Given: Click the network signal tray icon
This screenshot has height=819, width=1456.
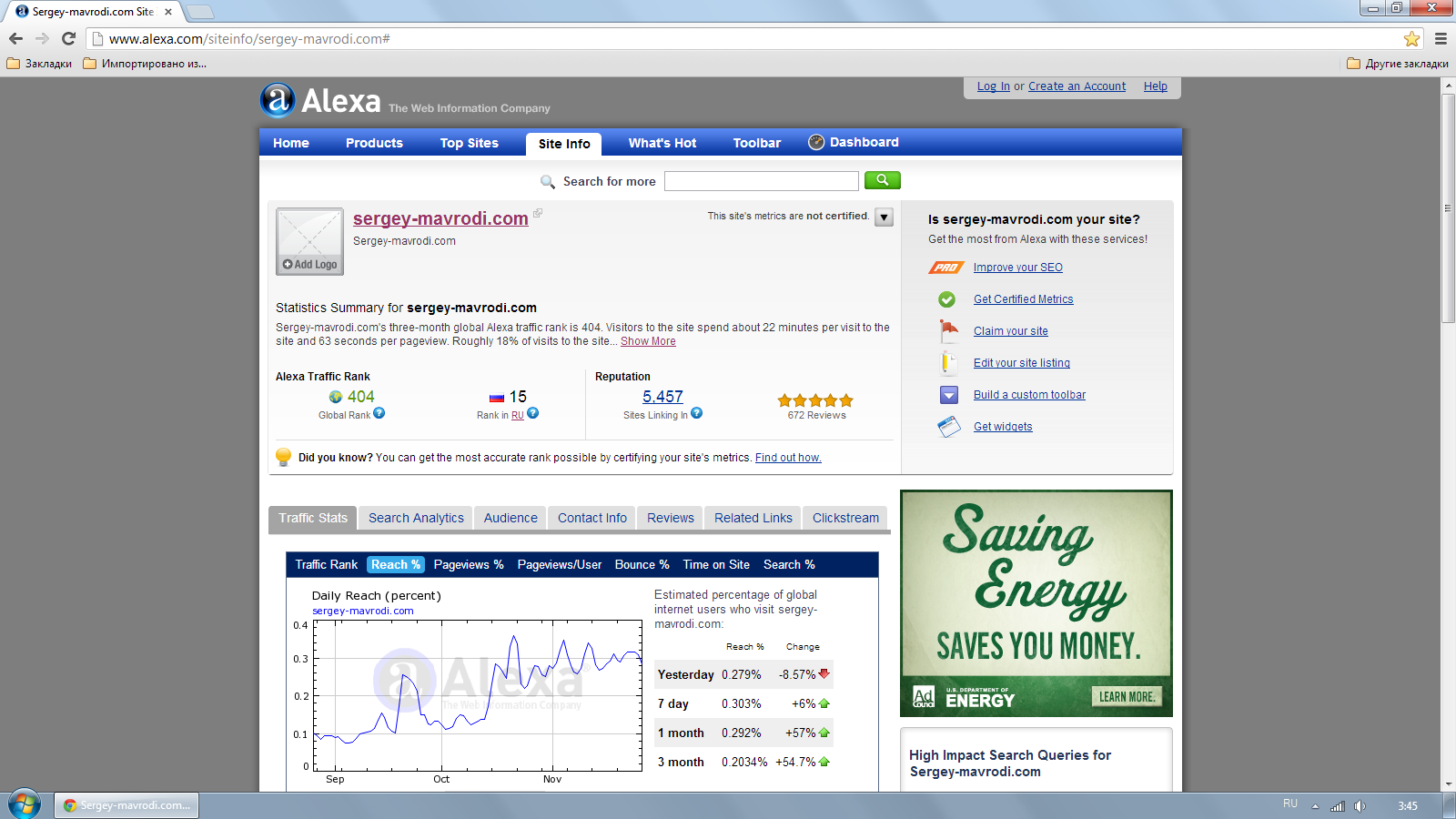Looking at the screenshot, I should coord(1337,805).
